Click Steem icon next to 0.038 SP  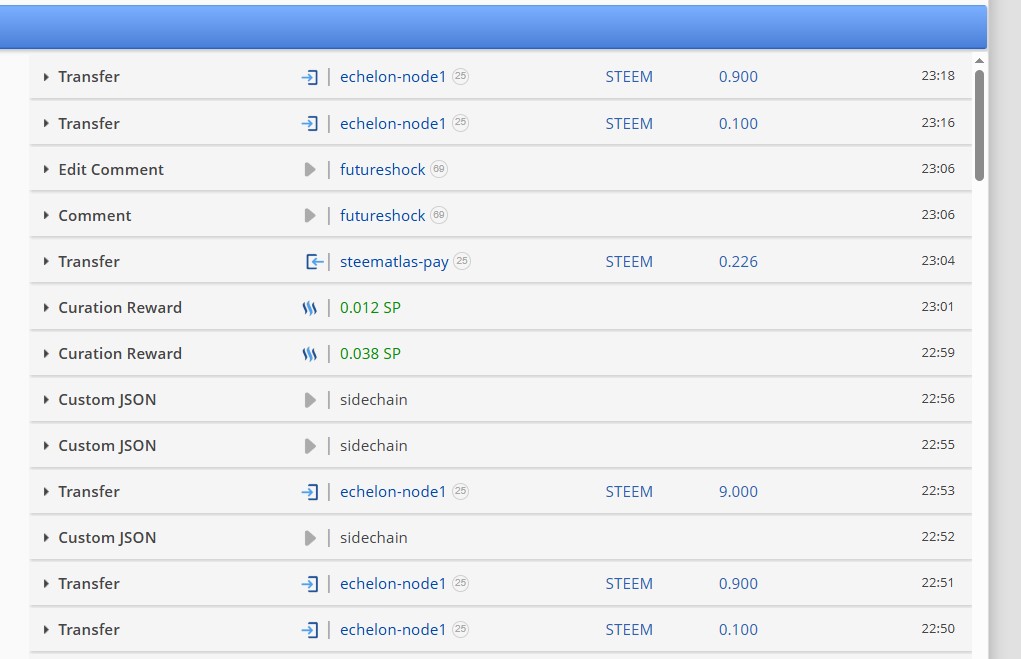click(309, 354)
